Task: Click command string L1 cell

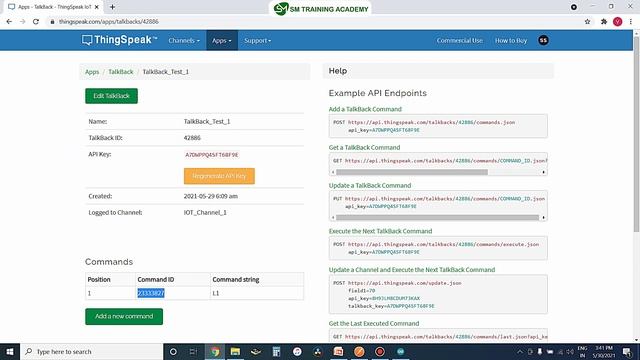Action: 216,293
